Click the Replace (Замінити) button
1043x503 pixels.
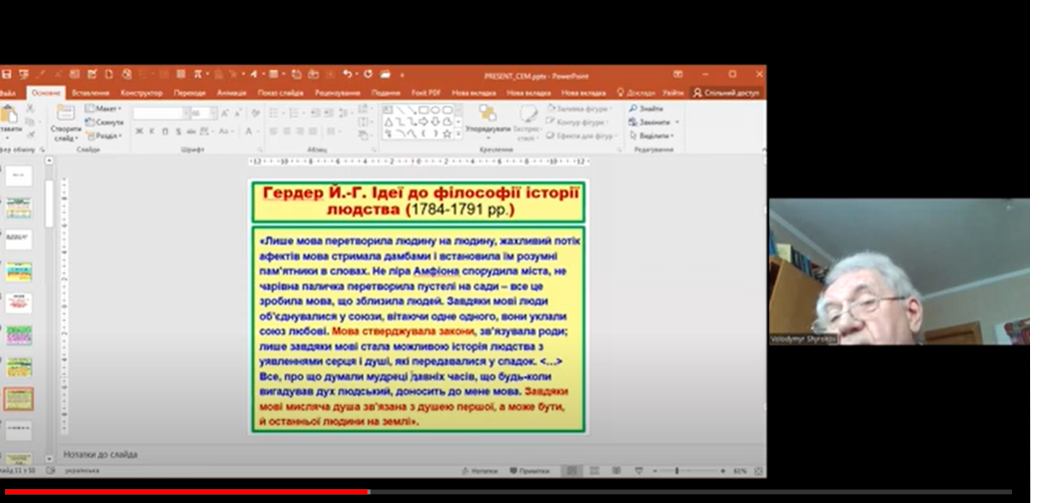[655, 122]
